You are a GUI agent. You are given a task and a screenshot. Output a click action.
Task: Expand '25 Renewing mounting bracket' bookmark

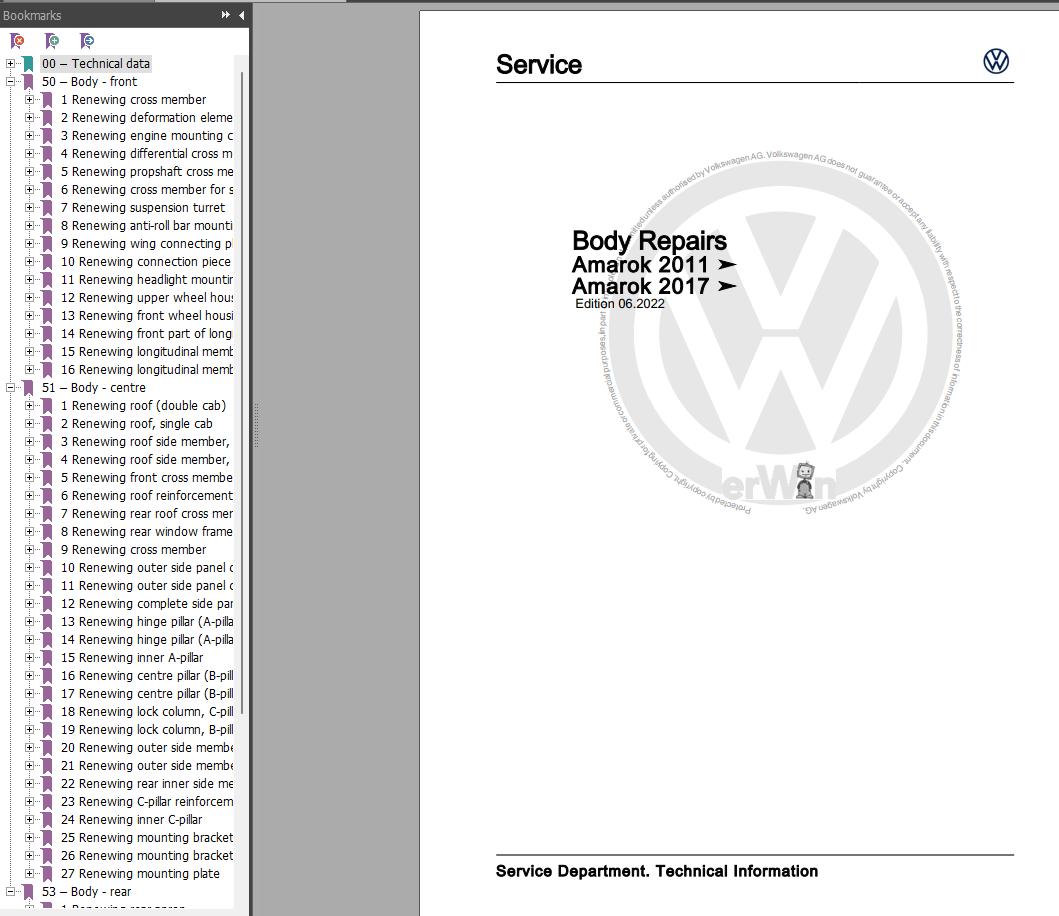29,838
